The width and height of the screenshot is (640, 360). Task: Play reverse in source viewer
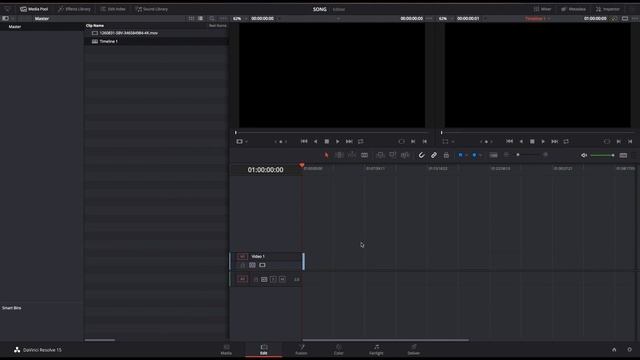click(x=316, y=141)
